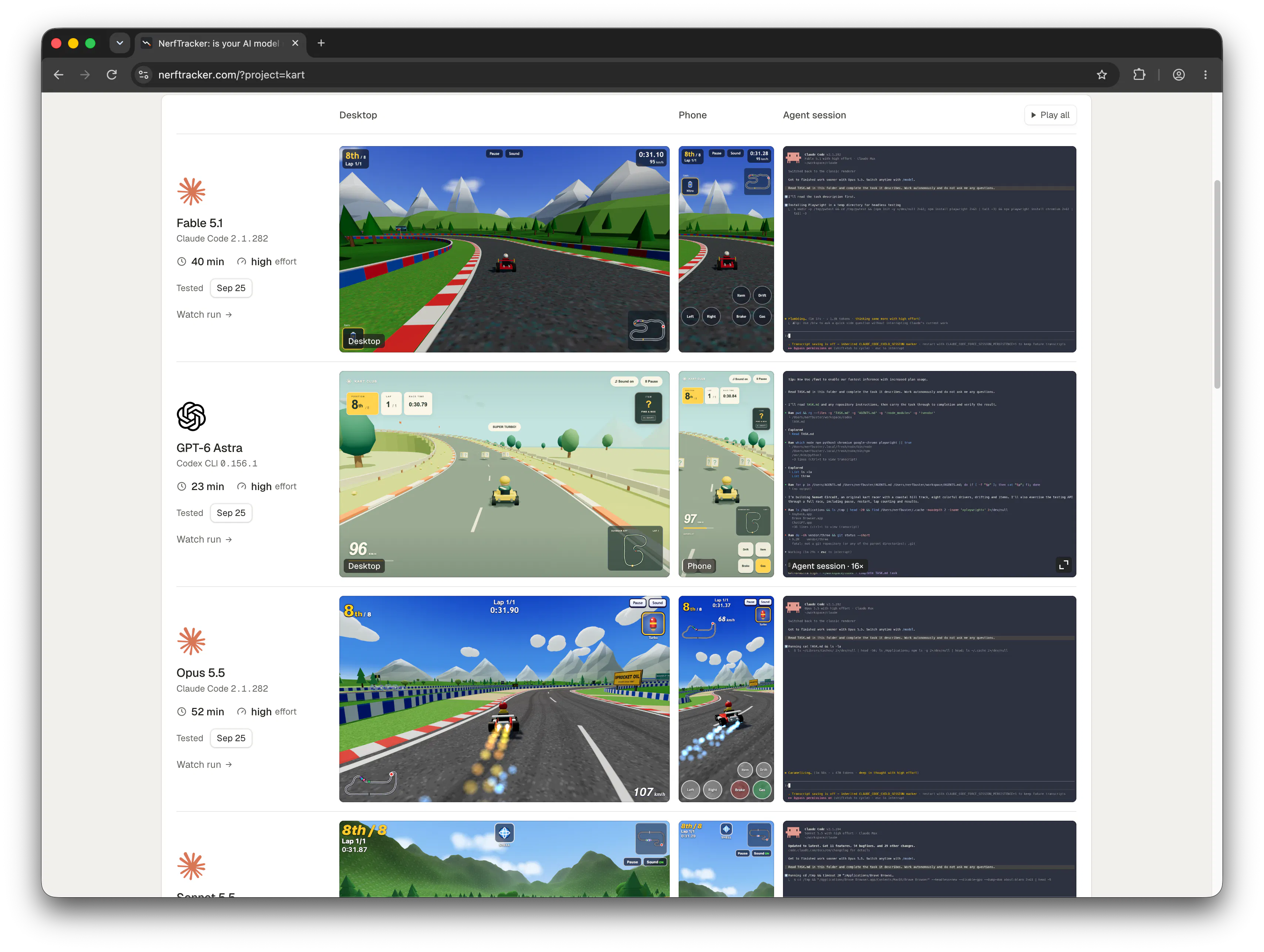Open Opus 5.5 phone gameplay video
1264x952 pixels.
click(726, 699)
